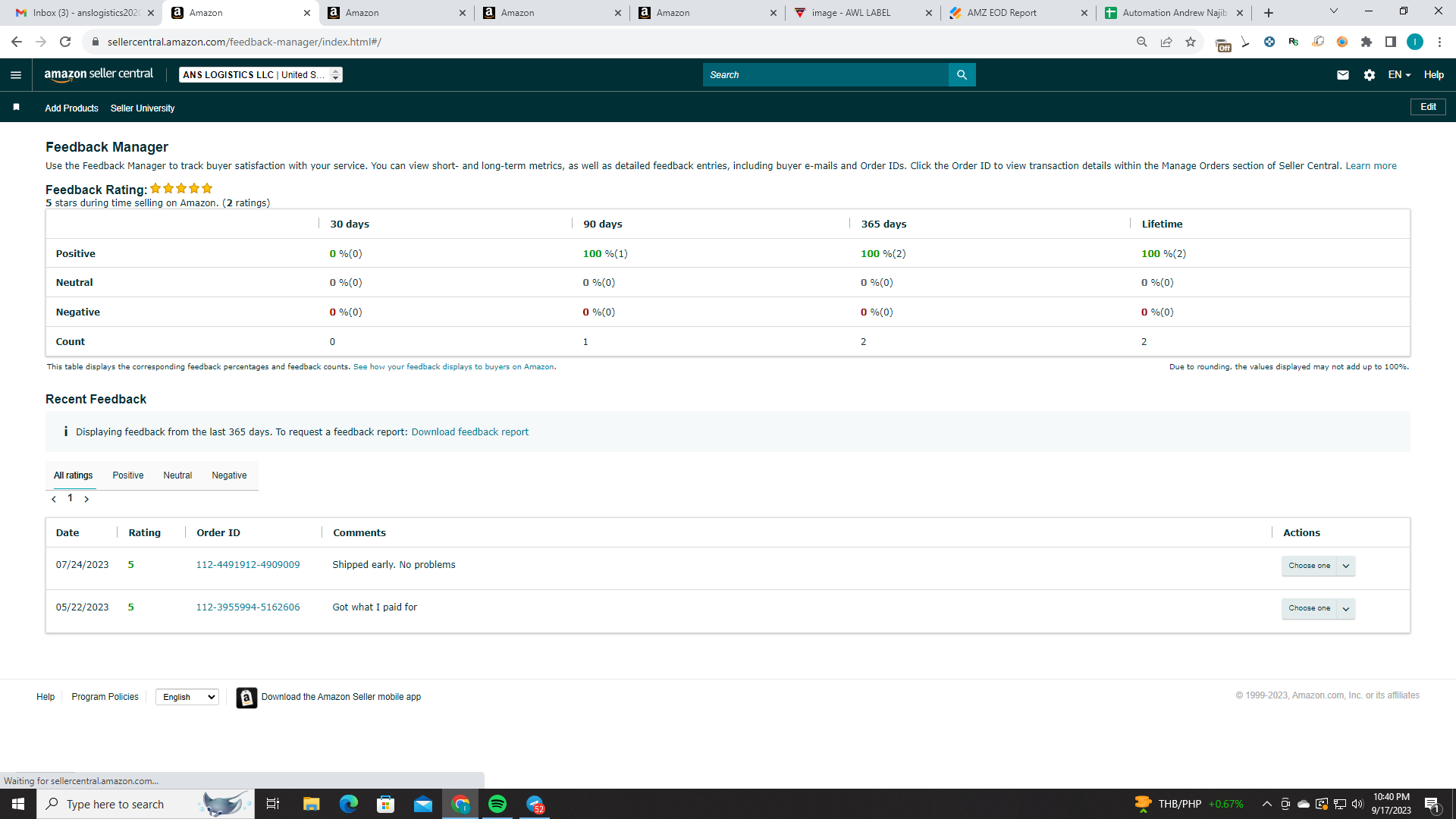The image size is (1456, 819).
Task: Open the Mail app from the taskbar
Action: pyautogui.click(x=423, y=804)
